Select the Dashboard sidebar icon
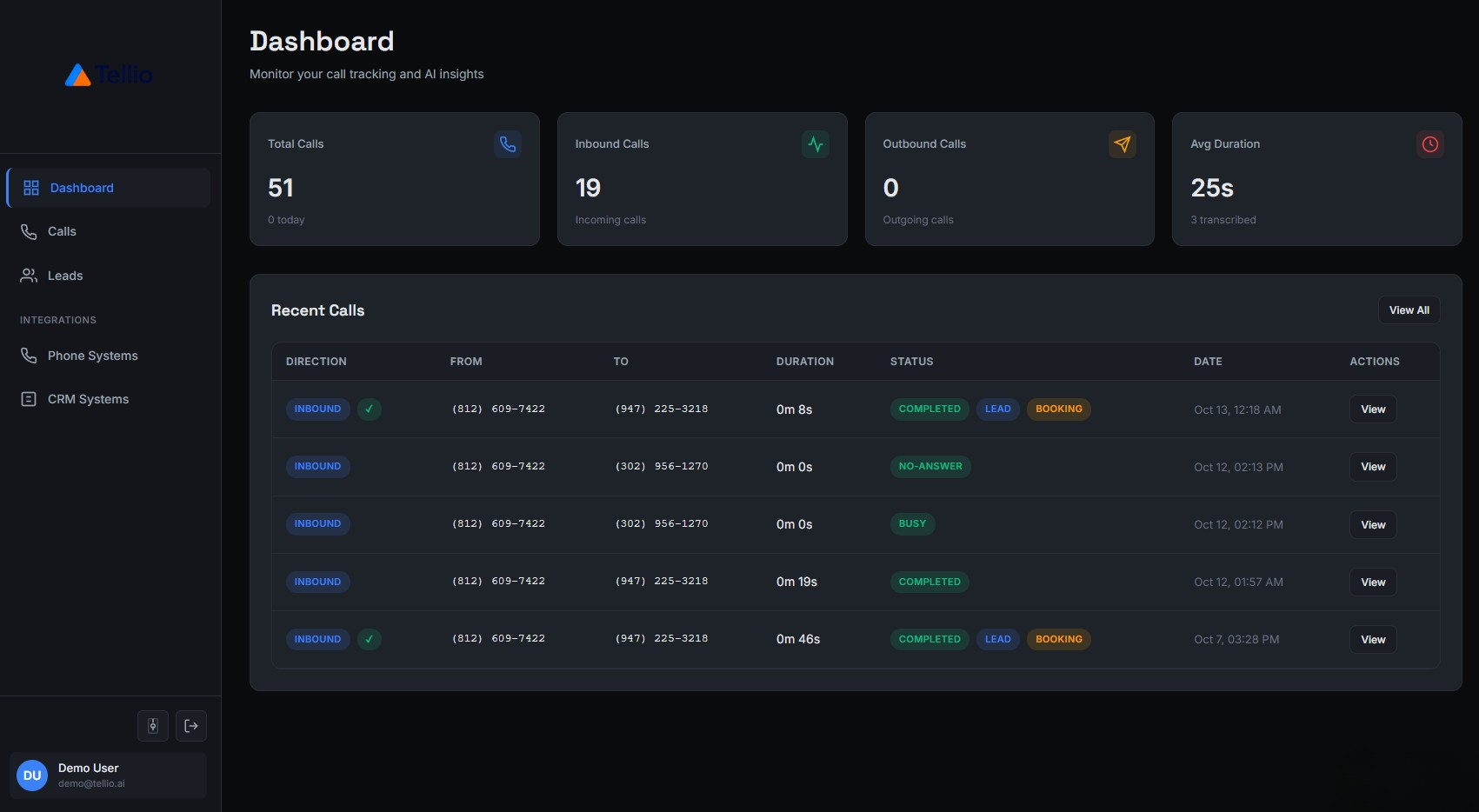Viewport: 1479px width, 812px height. pos(31,187)
